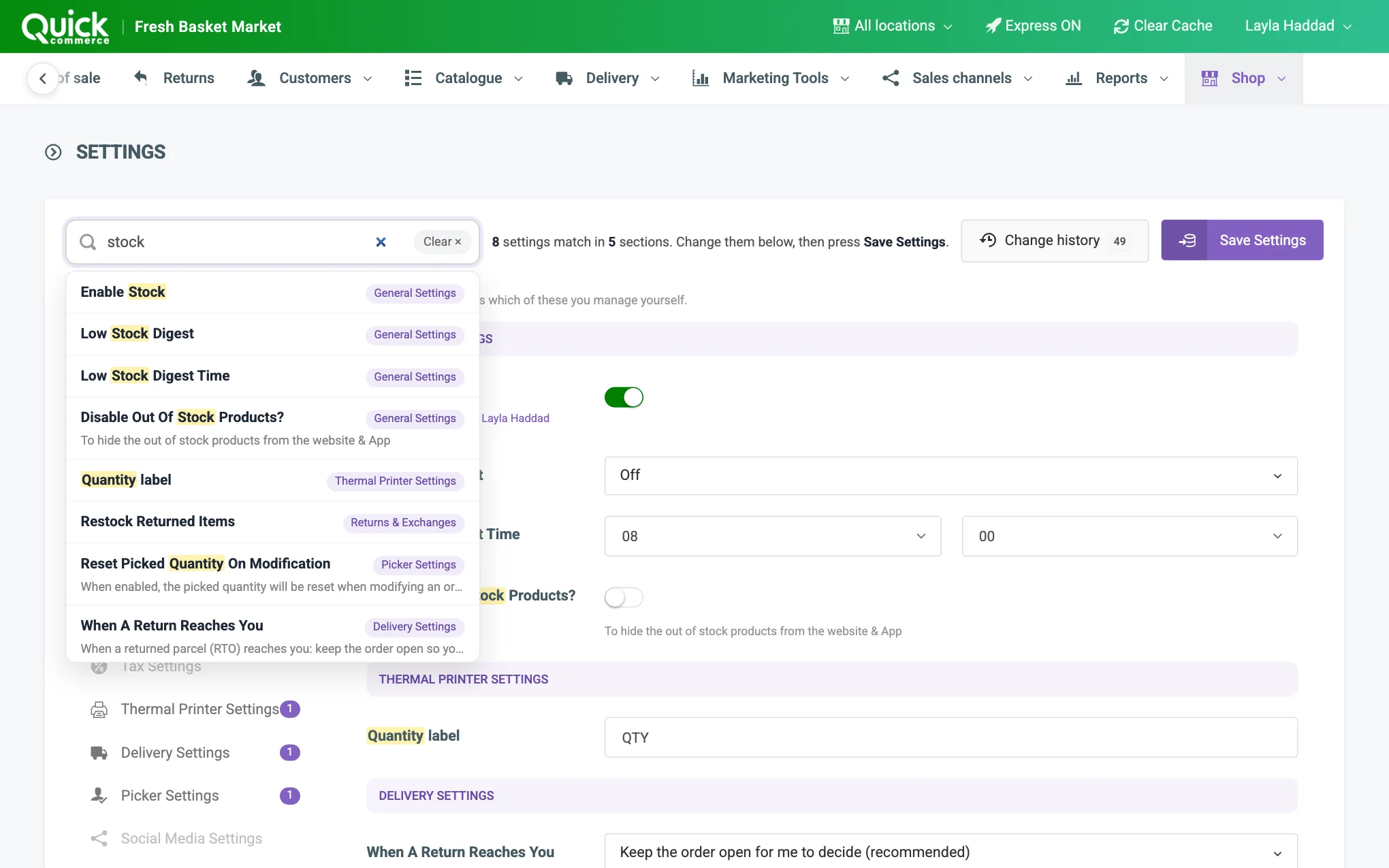
Task: Select Reset Picked Quantity On Modification result
Action: tap(272, 575)
